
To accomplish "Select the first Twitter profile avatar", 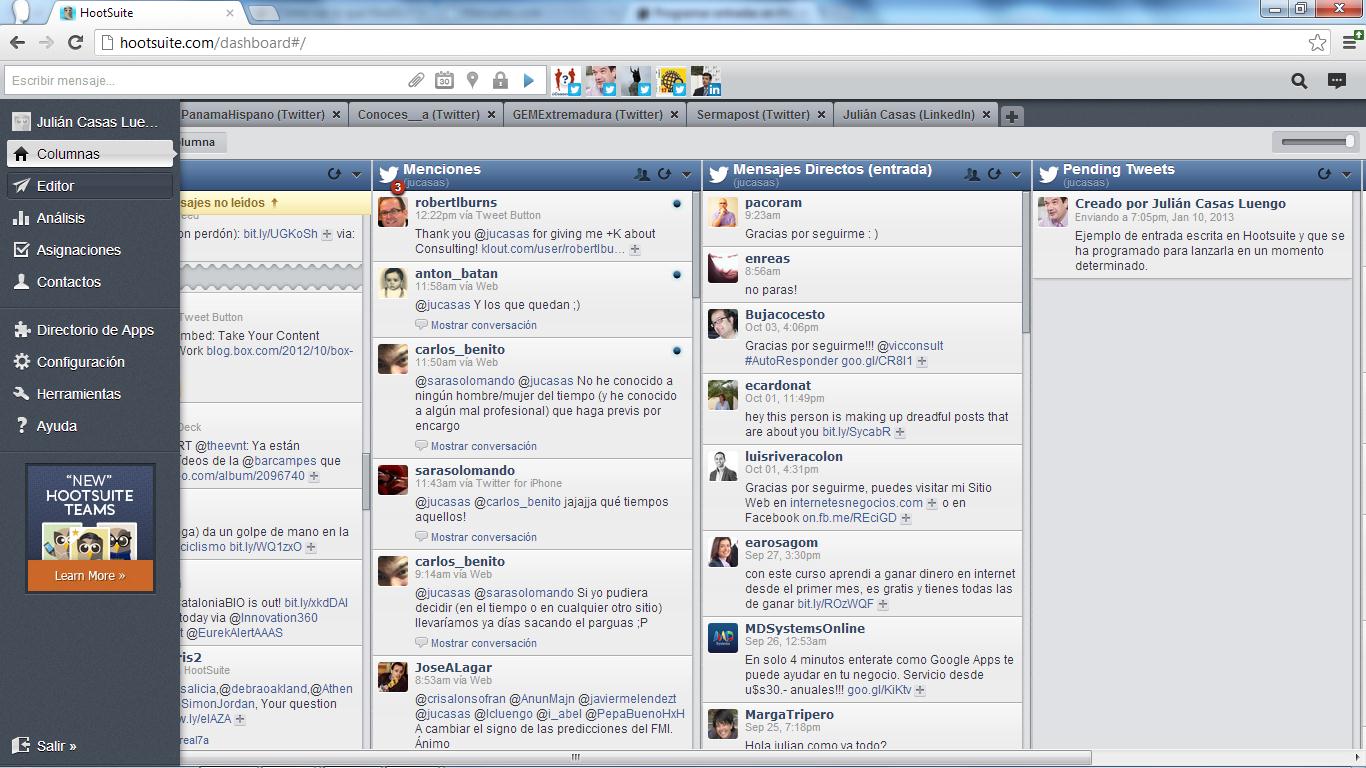I will 566,81.
